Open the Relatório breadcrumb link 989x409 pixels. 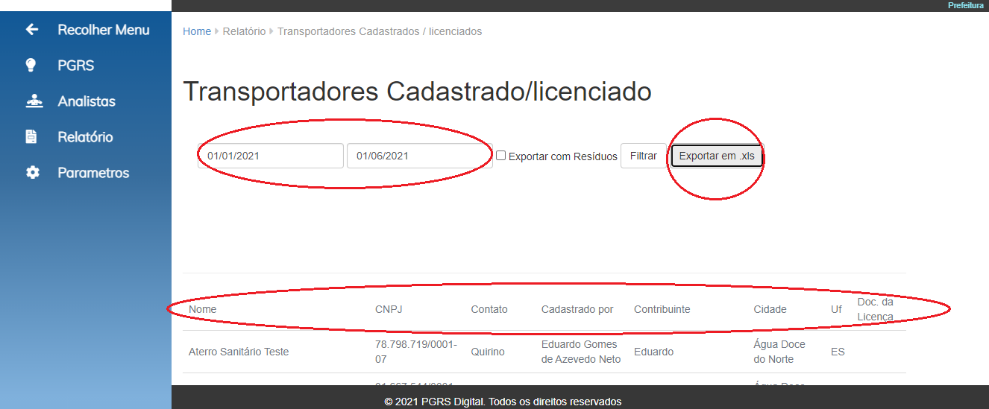(245, 31)
